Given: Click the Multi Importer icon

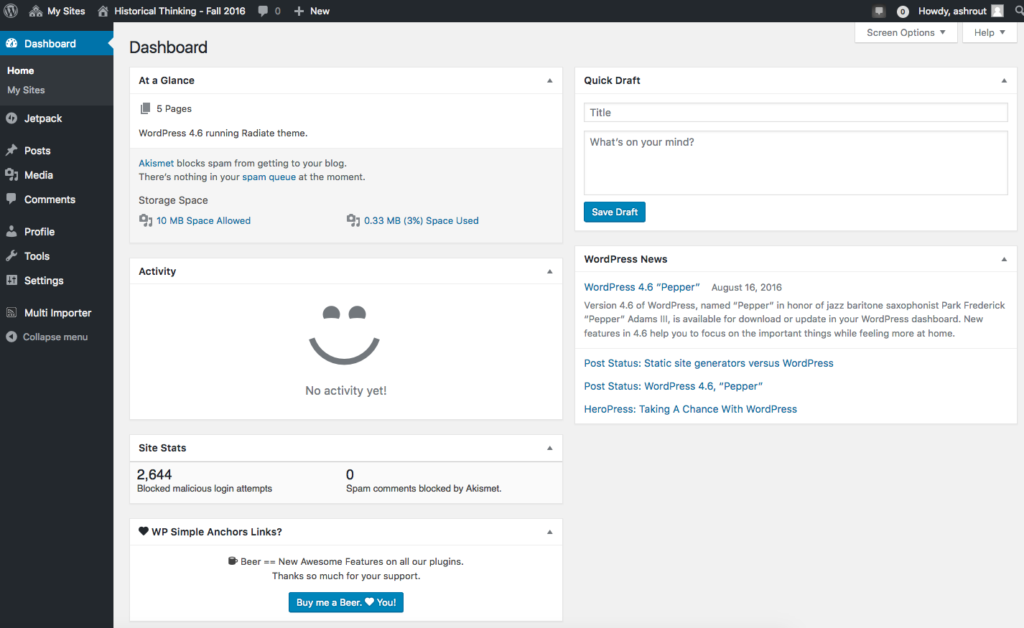Looking at the screenshot, I should (12, 312).
